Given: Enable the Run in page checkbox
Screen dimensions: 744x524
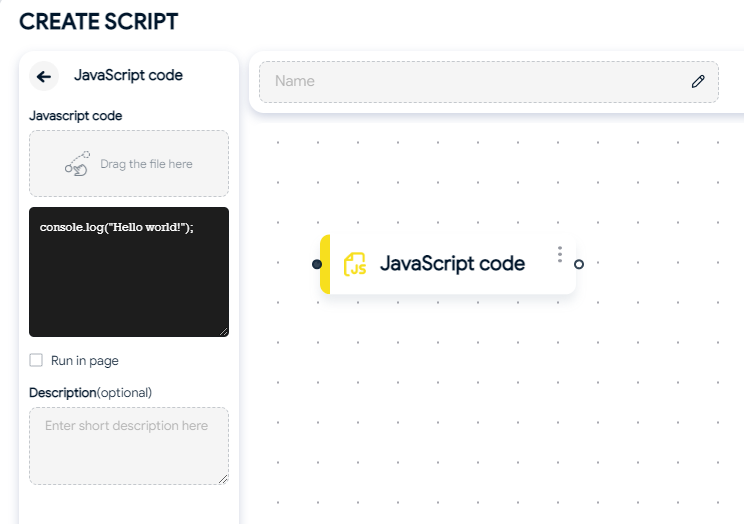Looking at the screenshot, I should point(36,360).
